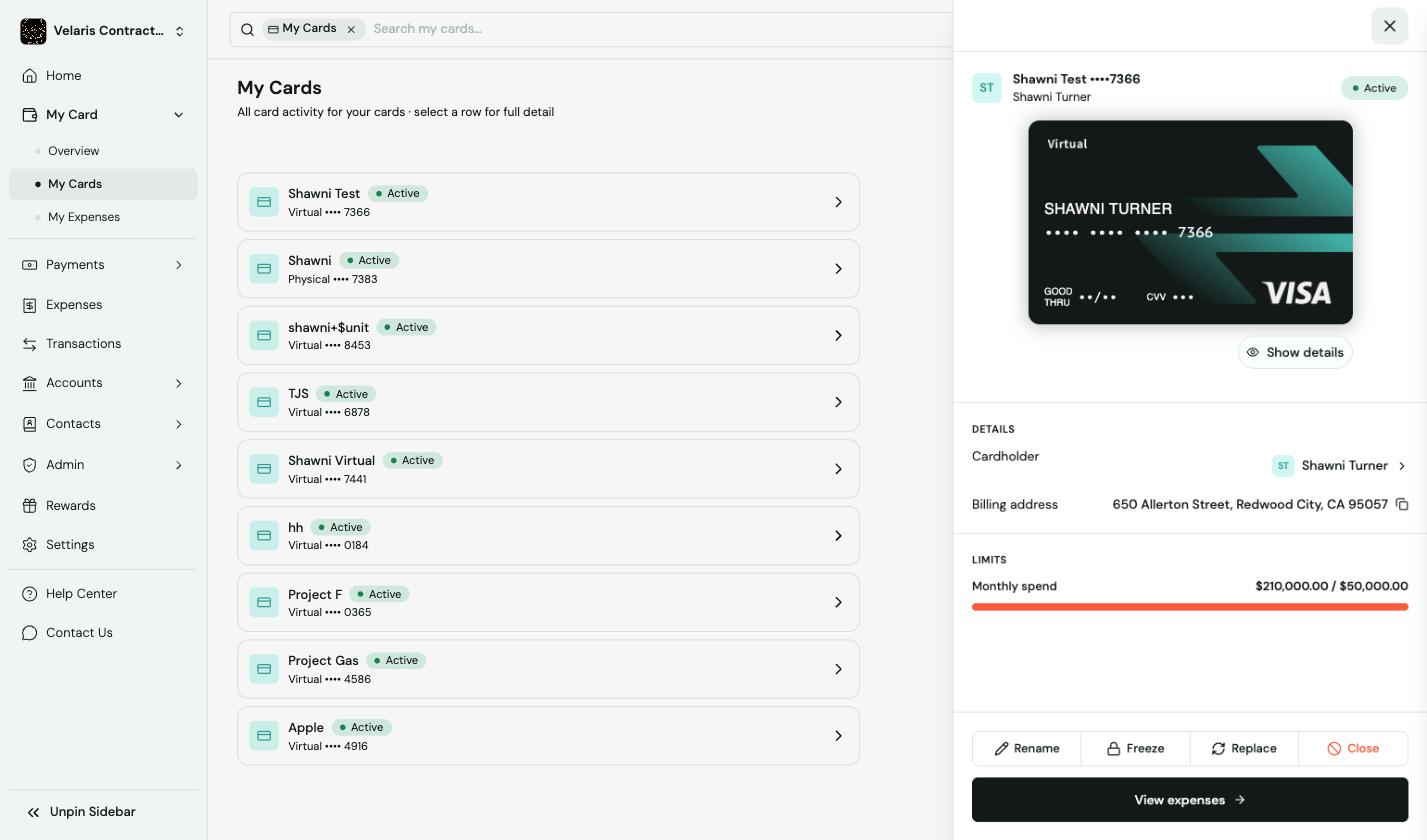
Task: Click the virtual Visa card image
Action: [1190, 222]
